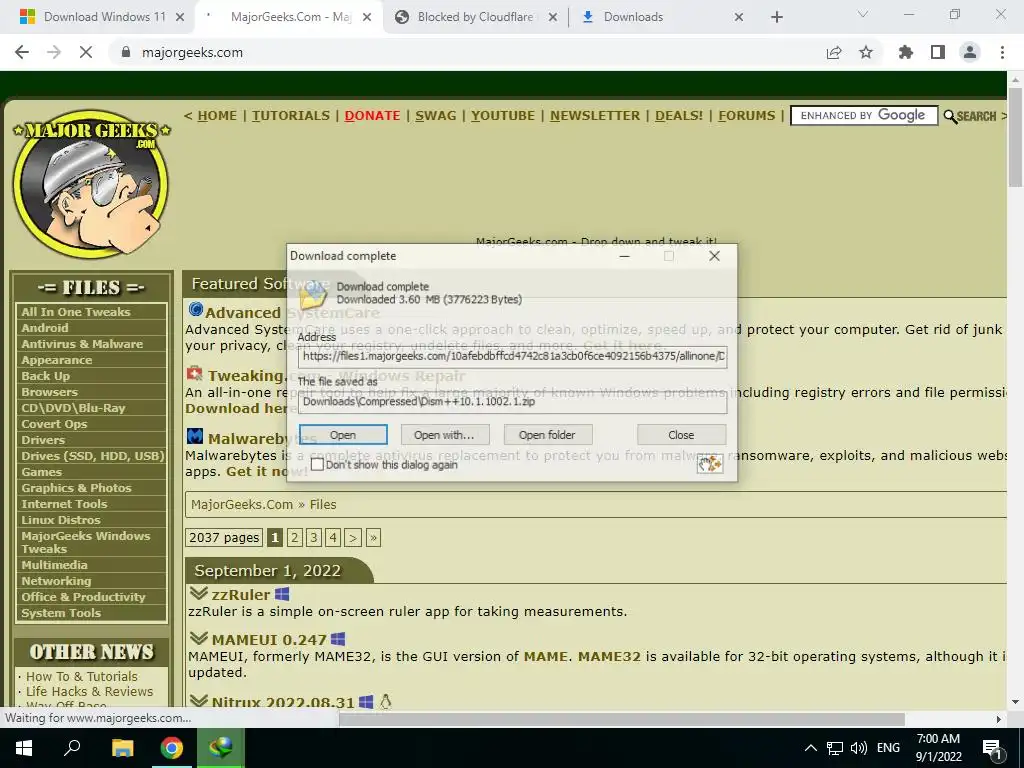This screenshot has width=1024, height=768.
Task: Open the DEALS! menu link
Action: (x=679, y=116)
